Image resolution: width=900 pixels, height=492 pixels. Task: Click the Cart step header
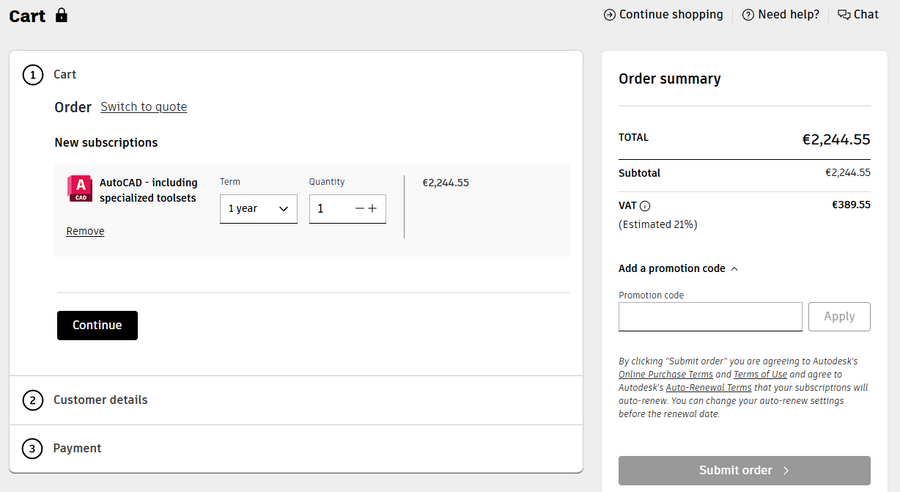click(64, 75)
